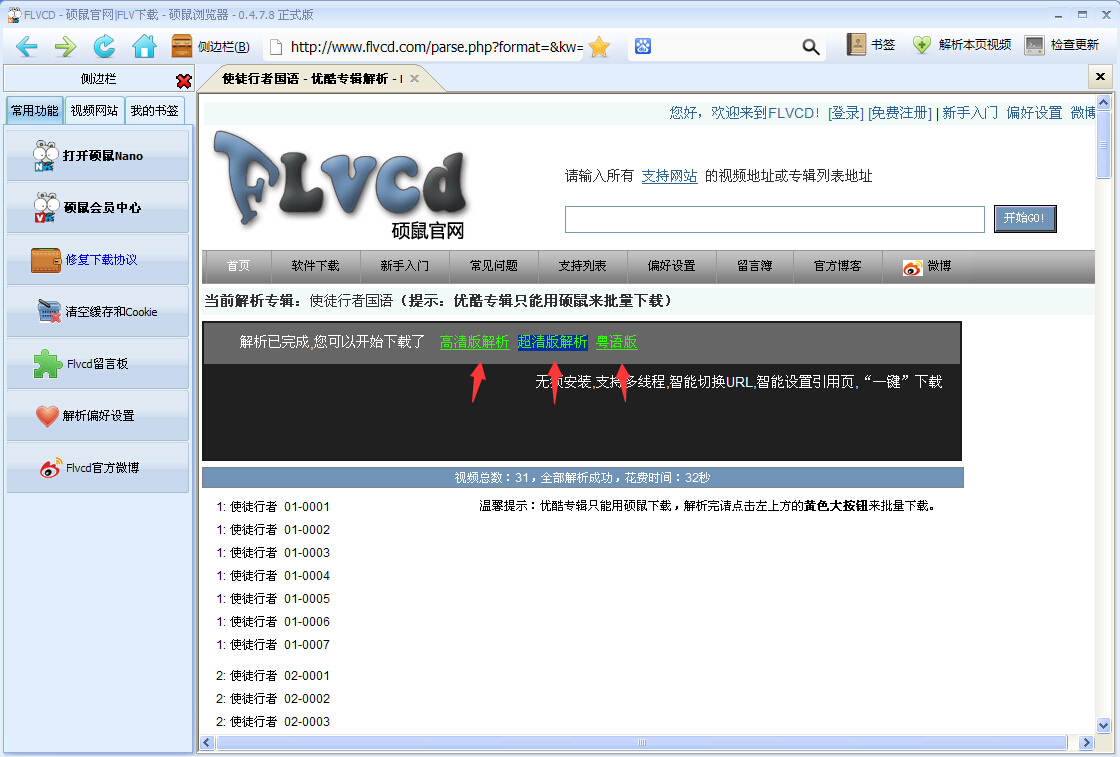Viewport: 1120px width, 757px height.
Task: Open 新手入门 in the navigation bar
Action: 404,266
